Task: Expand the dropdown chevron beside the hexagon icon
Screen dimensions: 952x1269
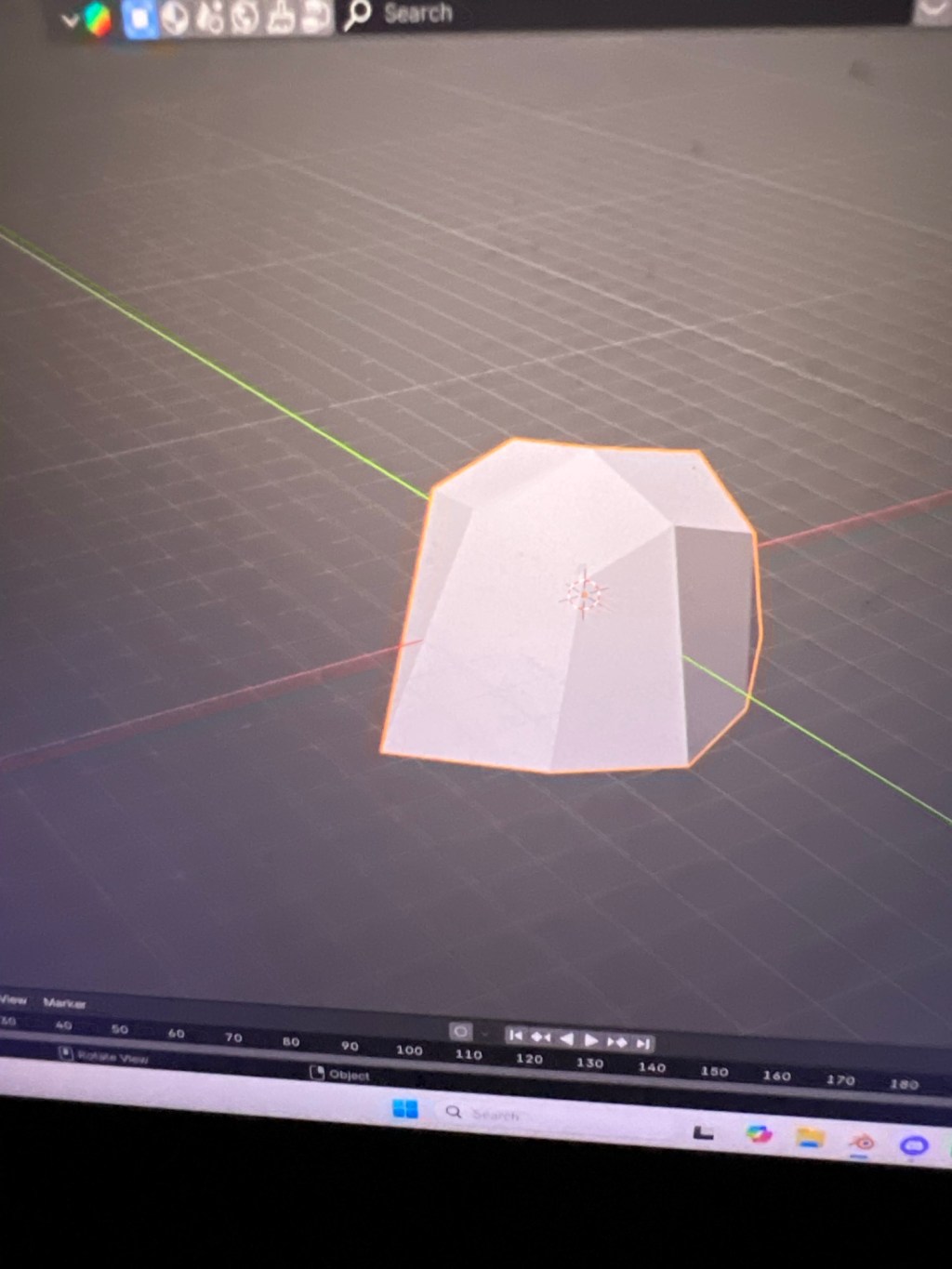Action: pyautogui.click(x=70, y=20)
